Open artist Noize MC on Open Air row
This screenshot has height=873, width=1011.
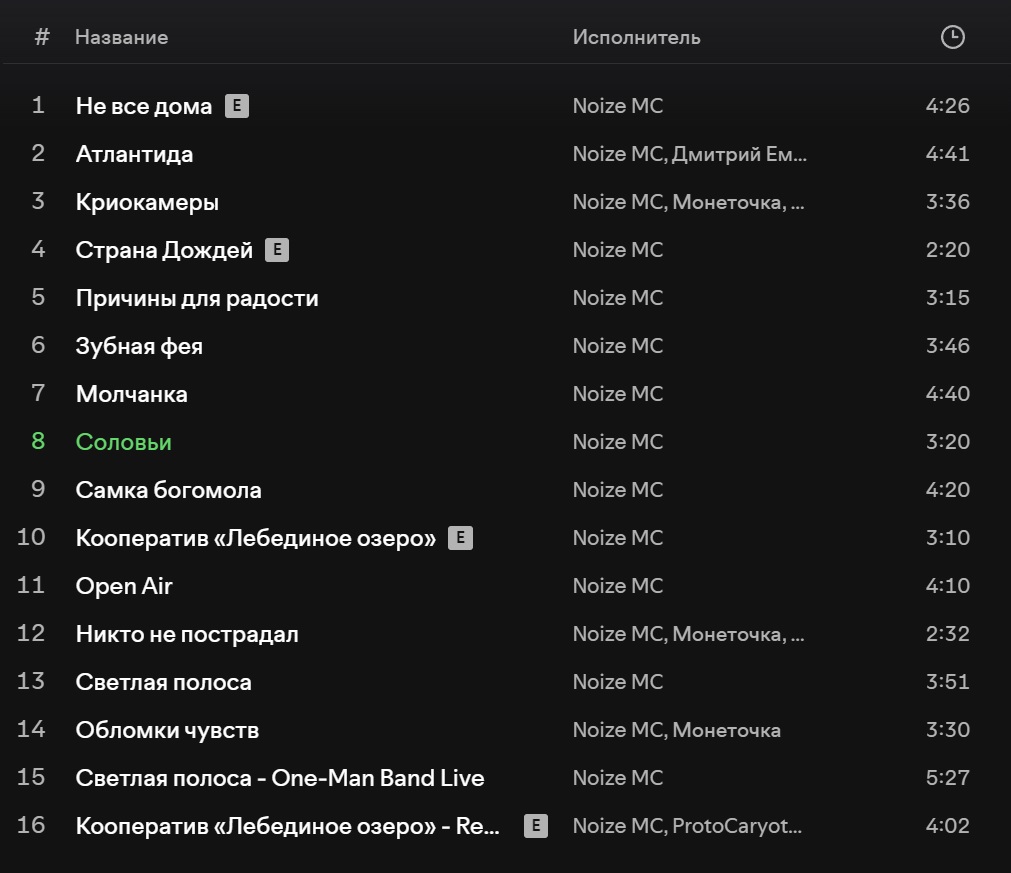618,586
